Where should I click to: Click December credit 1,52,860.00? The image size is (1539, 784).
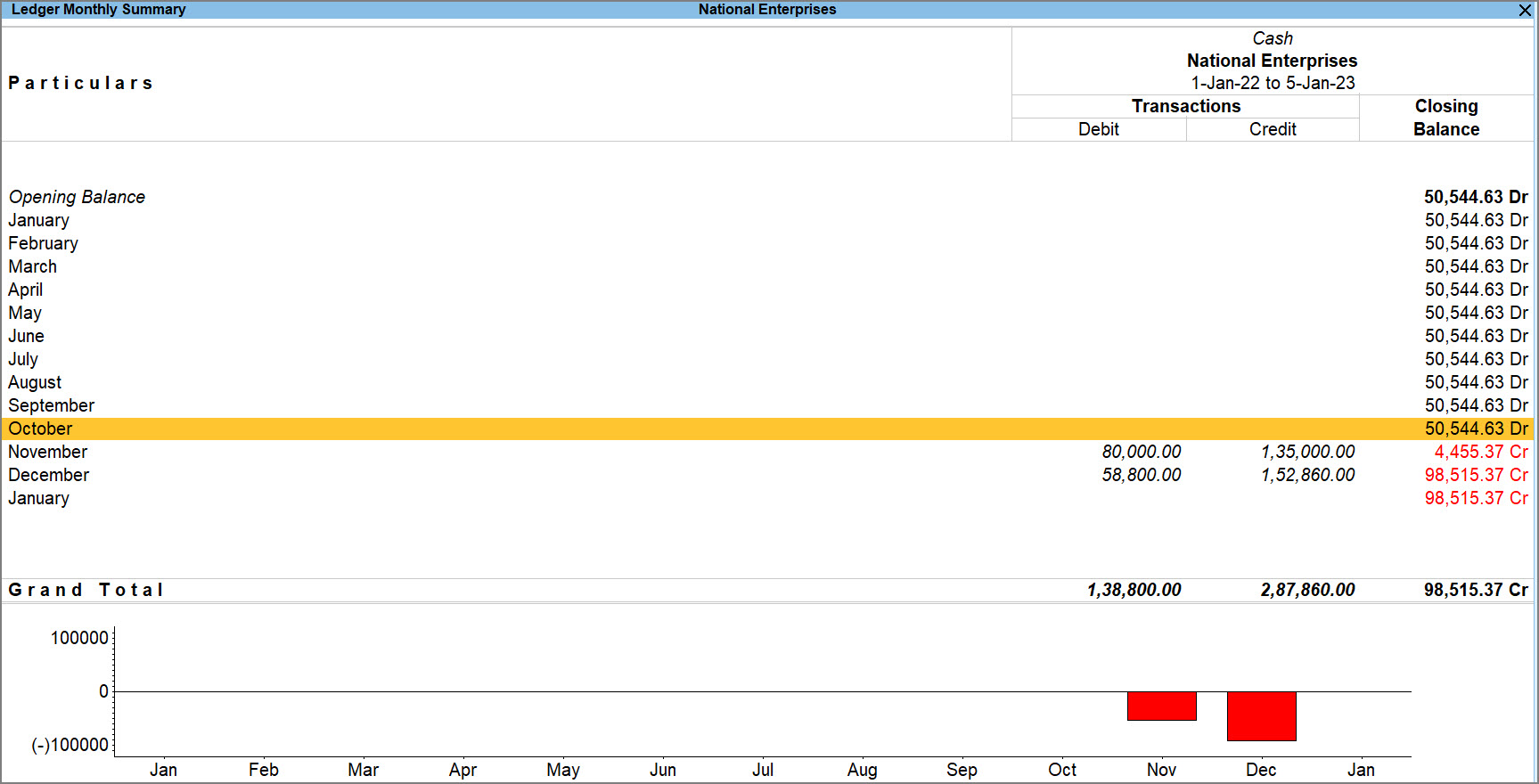(x=1307, y=475)
